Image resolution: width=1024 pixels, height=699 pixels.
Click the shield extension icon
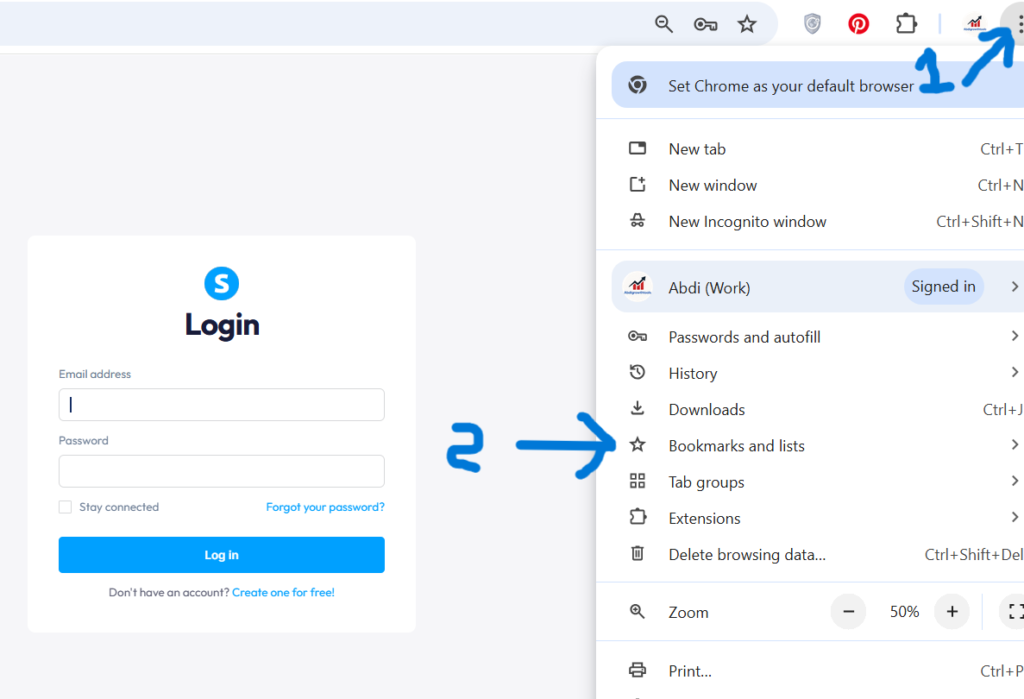point(812,23)
